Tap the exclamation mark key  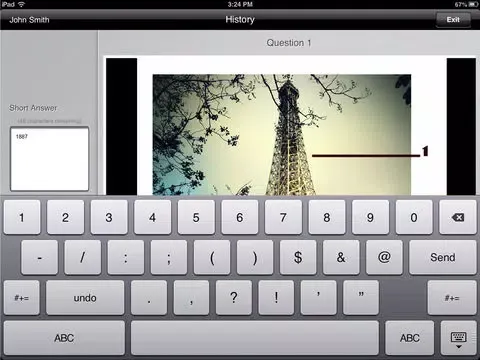point(276,298)
